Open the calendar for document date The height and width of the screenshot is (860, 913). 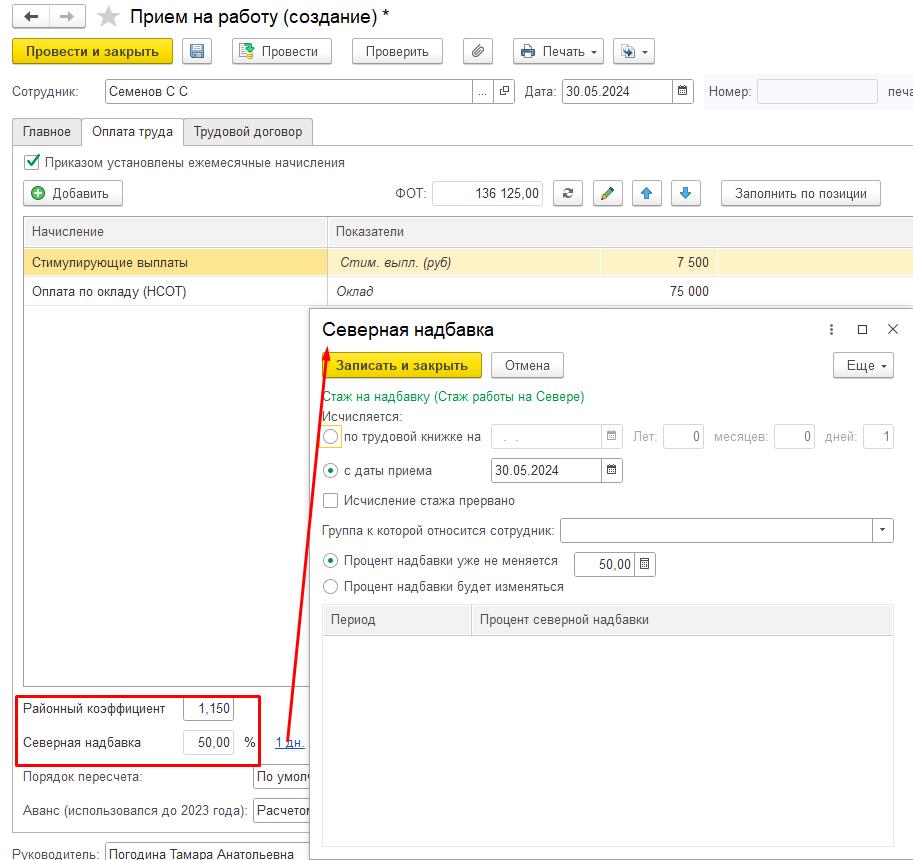point(683,91)
